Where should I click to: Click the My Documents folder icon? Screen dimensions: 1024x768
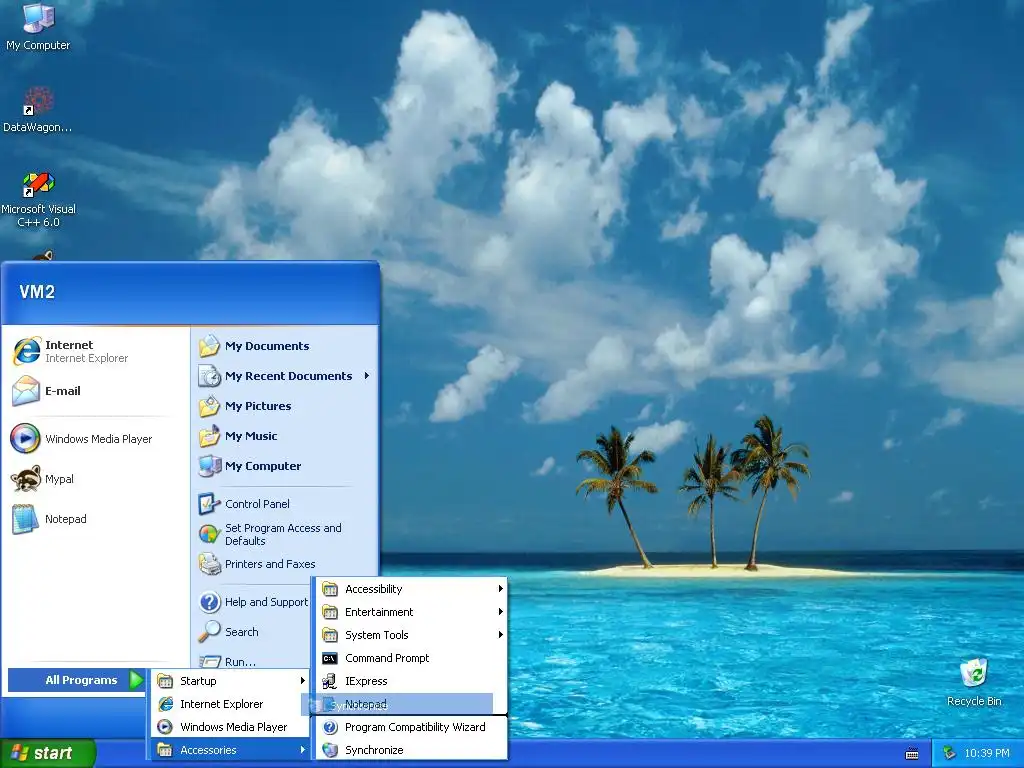(210, 346)
